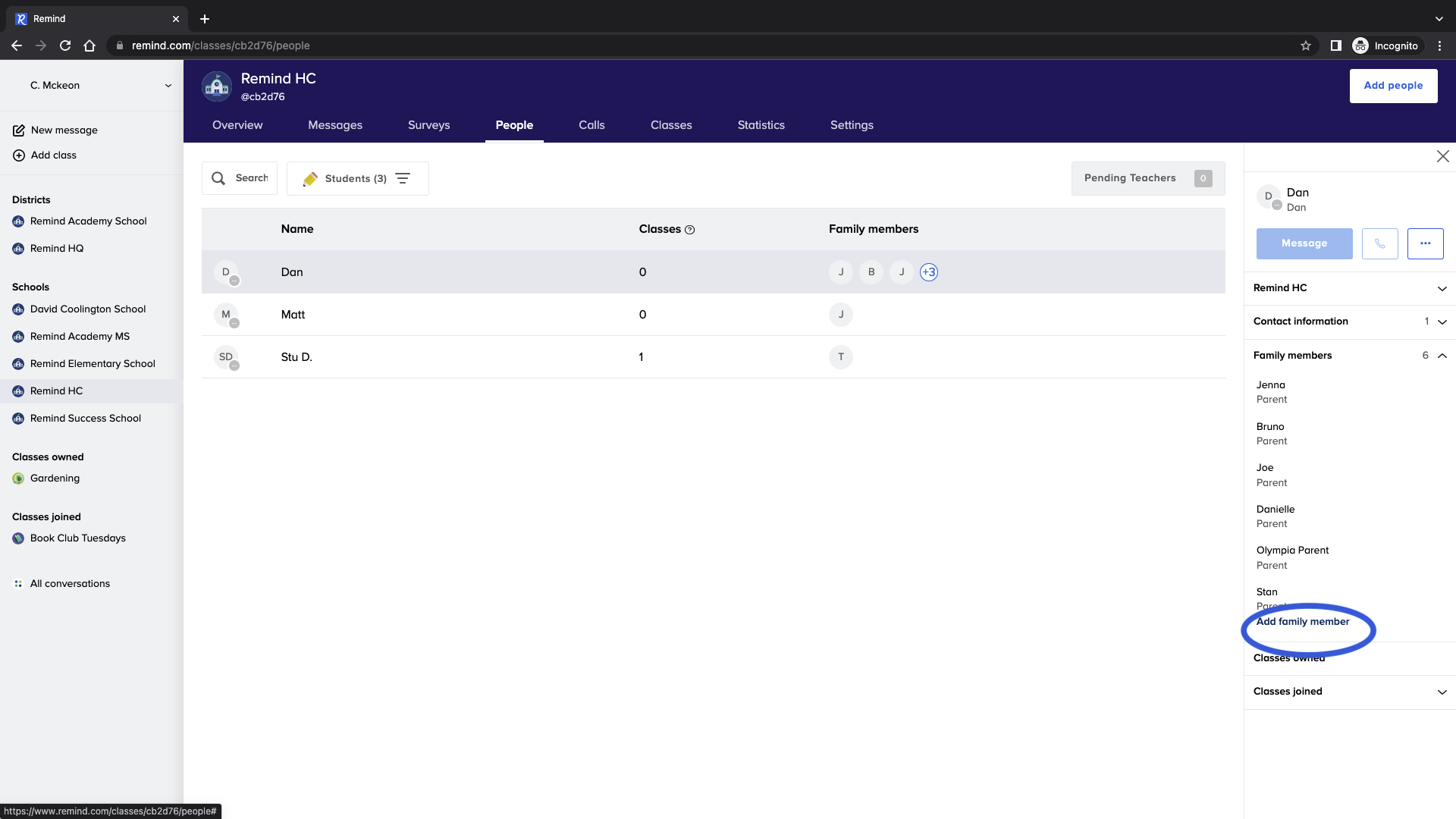Click the +3 family members badge

928,272
